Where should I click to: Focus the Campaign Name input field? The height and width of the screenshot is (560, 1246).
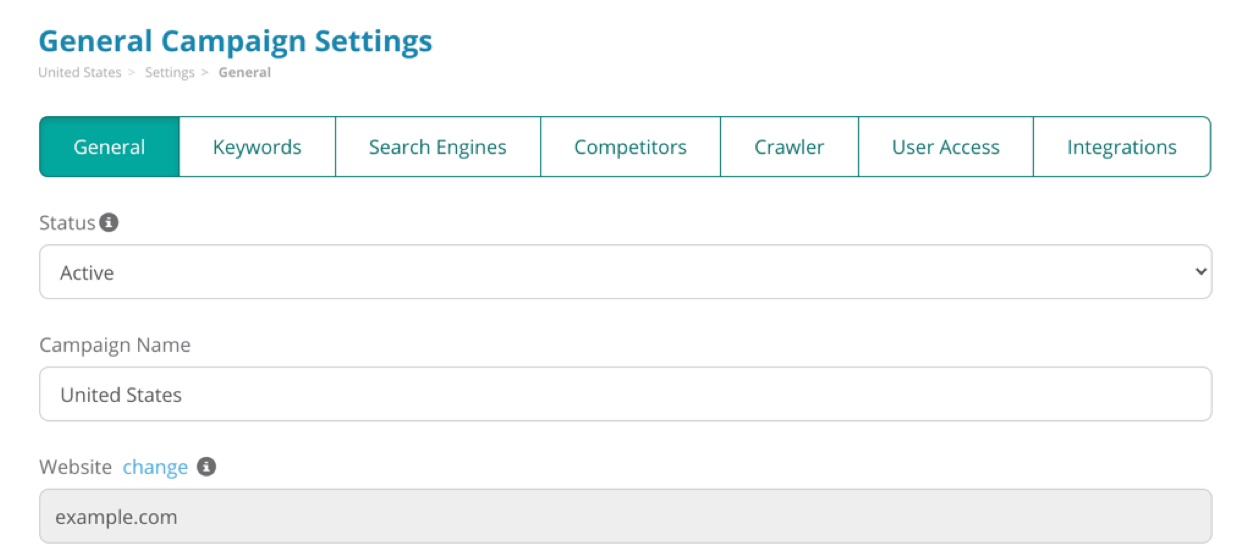click(625, 394)
